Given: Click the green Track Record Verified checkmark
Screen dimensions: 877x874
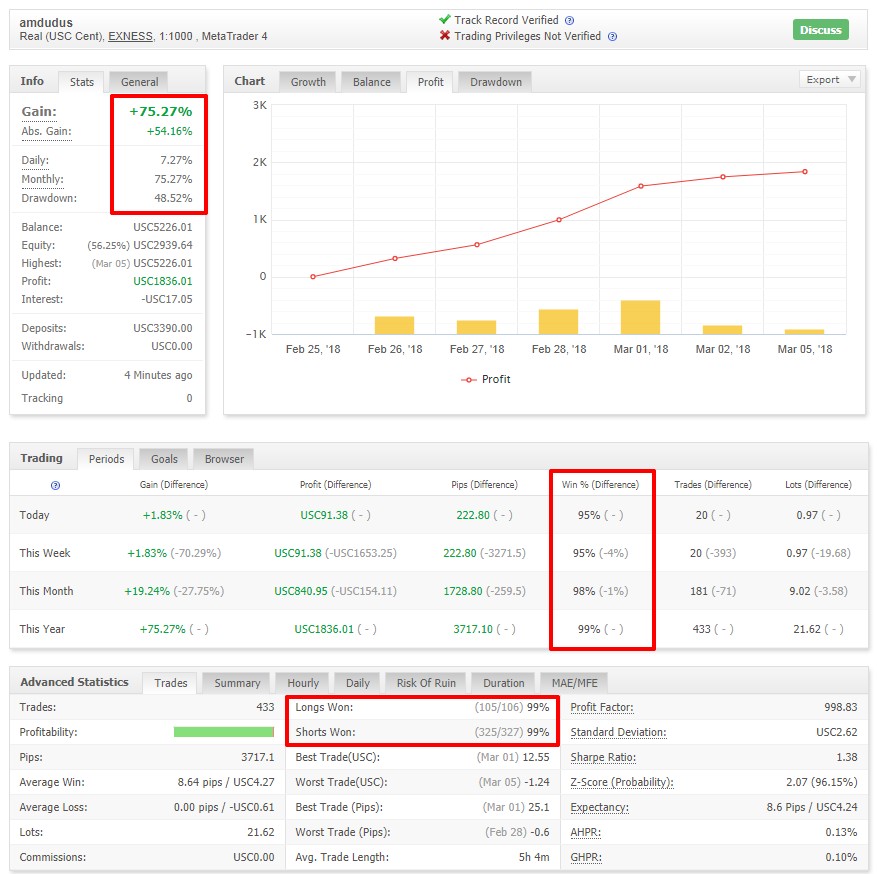Looking at the screenshot, I should pyautogui.click(x=445, y=20).
